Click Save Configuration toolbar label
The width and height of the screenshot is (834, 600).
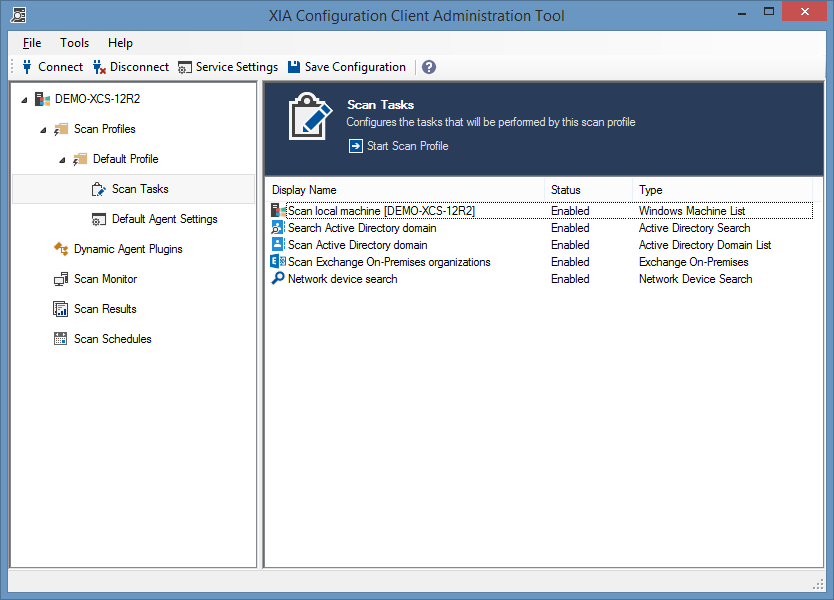click(x=355, y=67)
